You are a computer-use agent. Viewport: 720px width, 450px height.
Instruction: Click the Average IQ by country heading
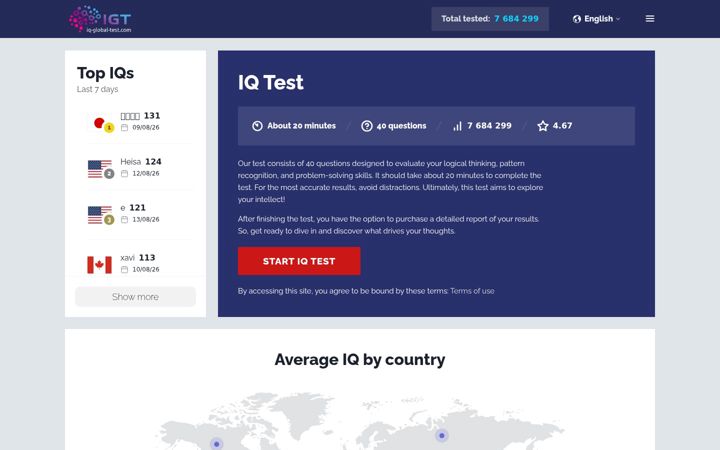(x=360, y=360)
